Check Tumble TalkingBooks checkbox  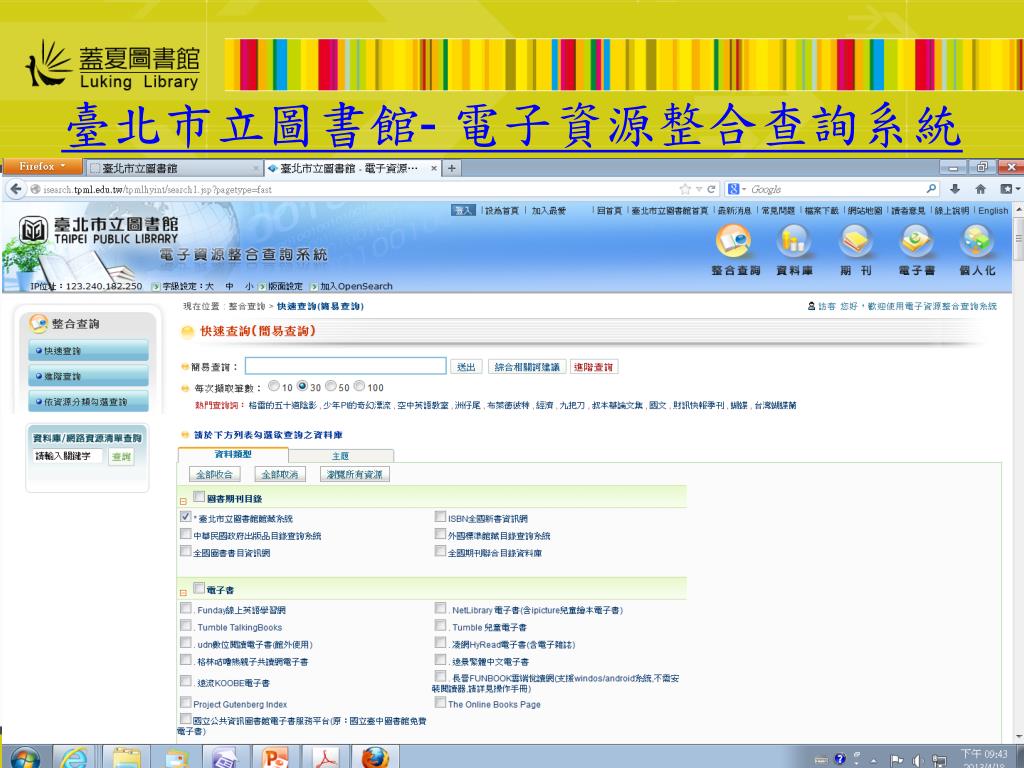(185, 626)
